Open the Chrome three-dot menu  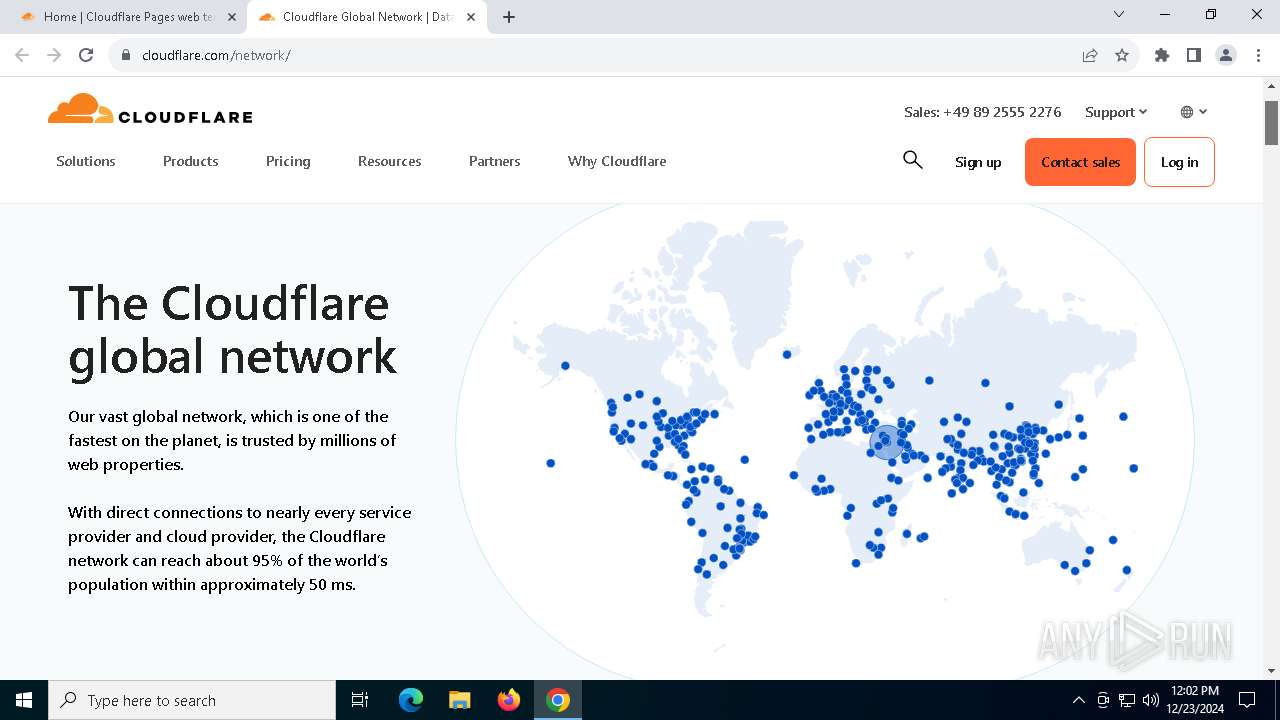point(1258,55)
